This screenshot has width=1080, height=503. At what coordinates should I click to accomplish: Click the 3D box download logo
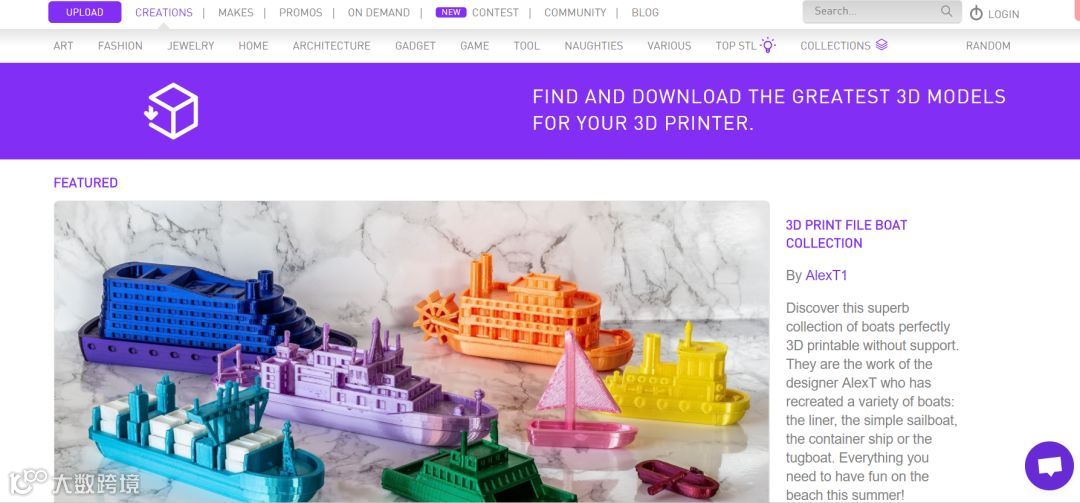[x=172, y=111]
